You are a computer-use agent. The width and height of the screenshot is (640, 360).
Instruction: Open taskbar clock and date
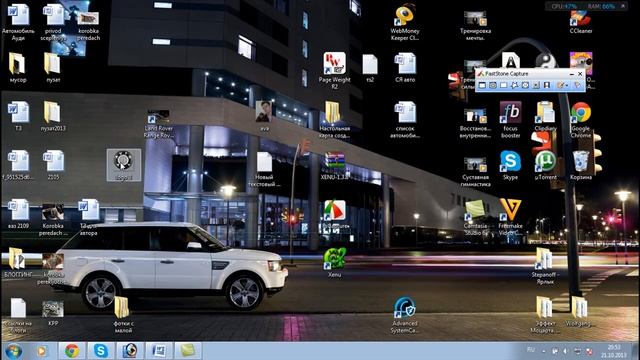tap(614, 351)
